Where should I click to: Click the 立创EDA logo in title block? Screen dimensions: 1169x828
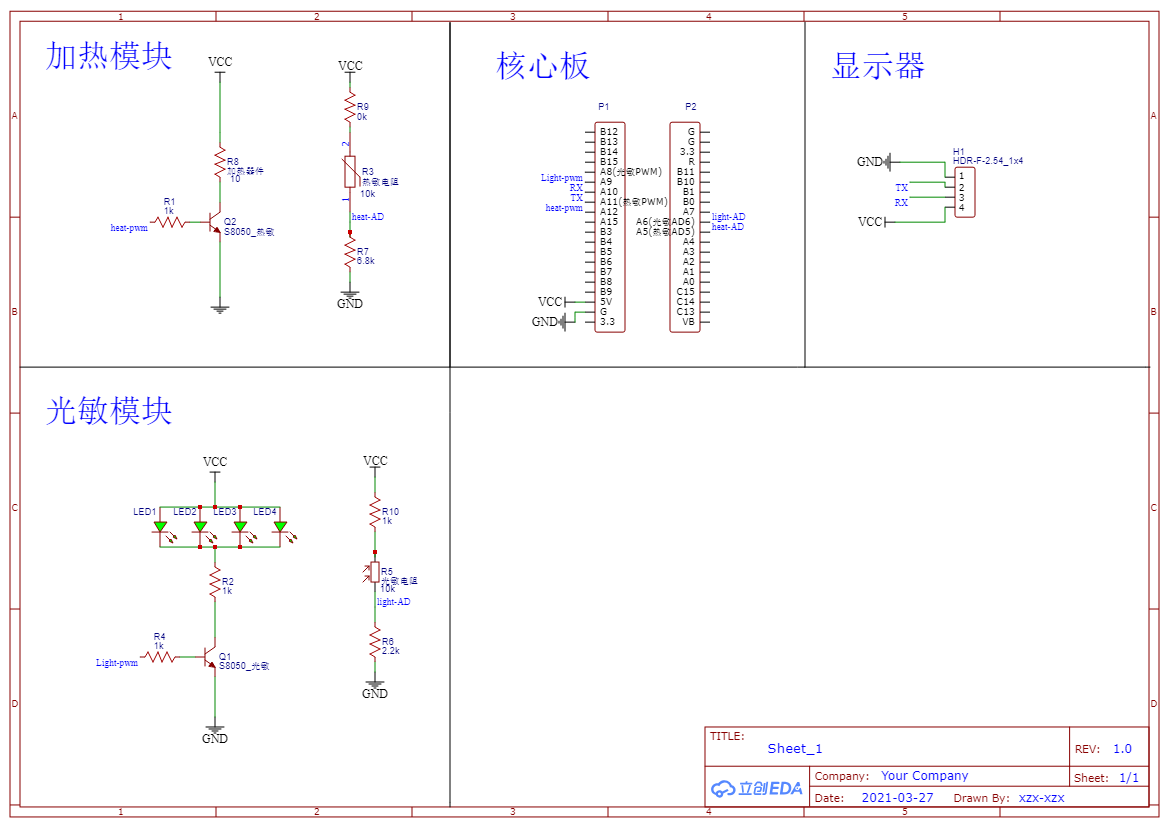click(757, 788)
